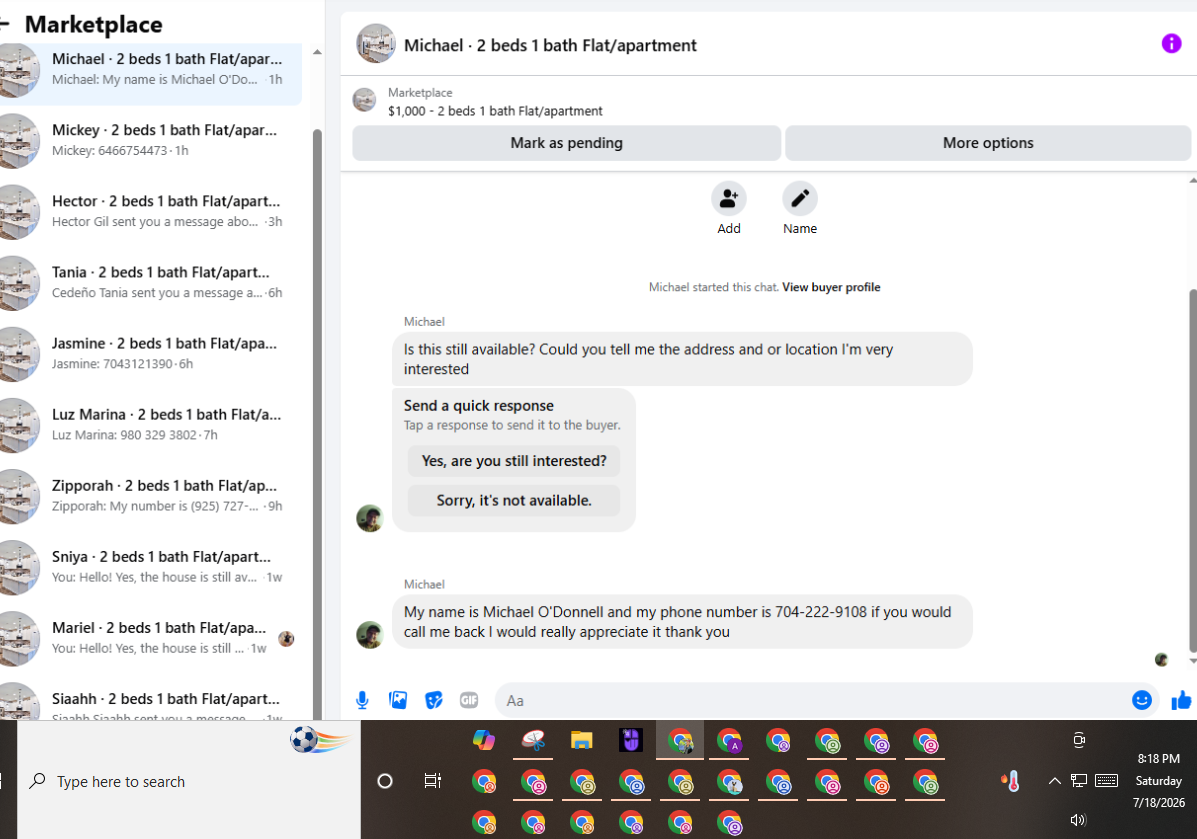Click the volume speaker icon in the tray
The image size is (1197, 839).
[x=1078, y=820]
